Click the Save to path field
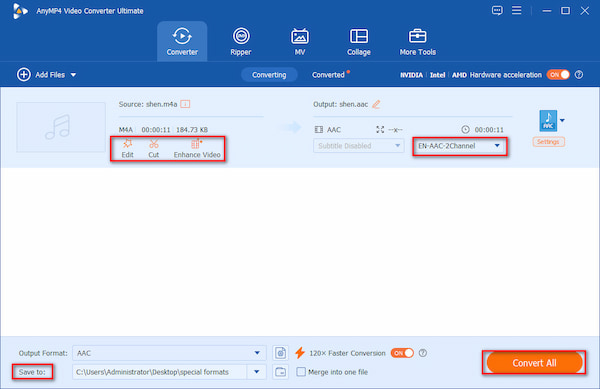600x389 pixels. click(160, 372)
